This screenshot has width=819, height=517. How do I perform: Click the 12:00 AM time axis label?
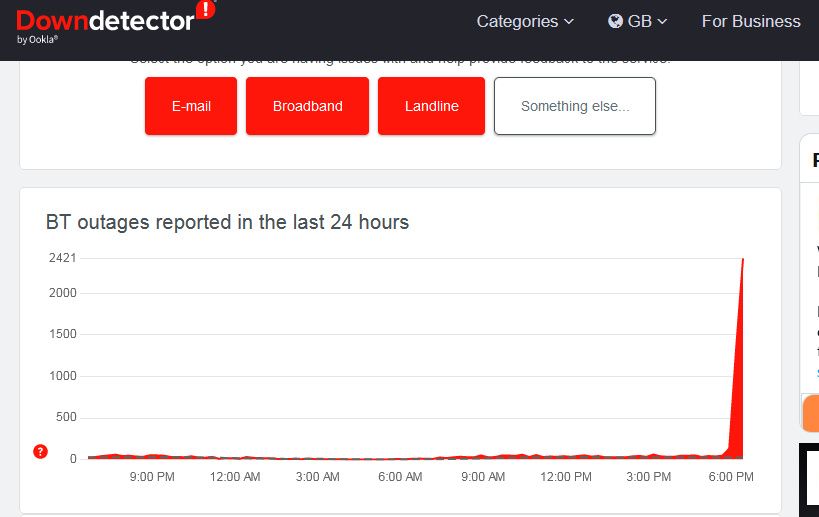pos(235,477)
